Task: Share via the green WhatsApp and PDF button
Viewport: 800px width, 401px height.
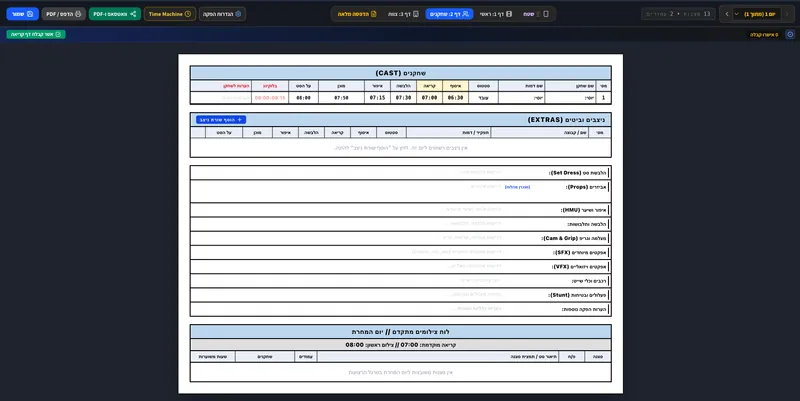Action: click(115, 14)
